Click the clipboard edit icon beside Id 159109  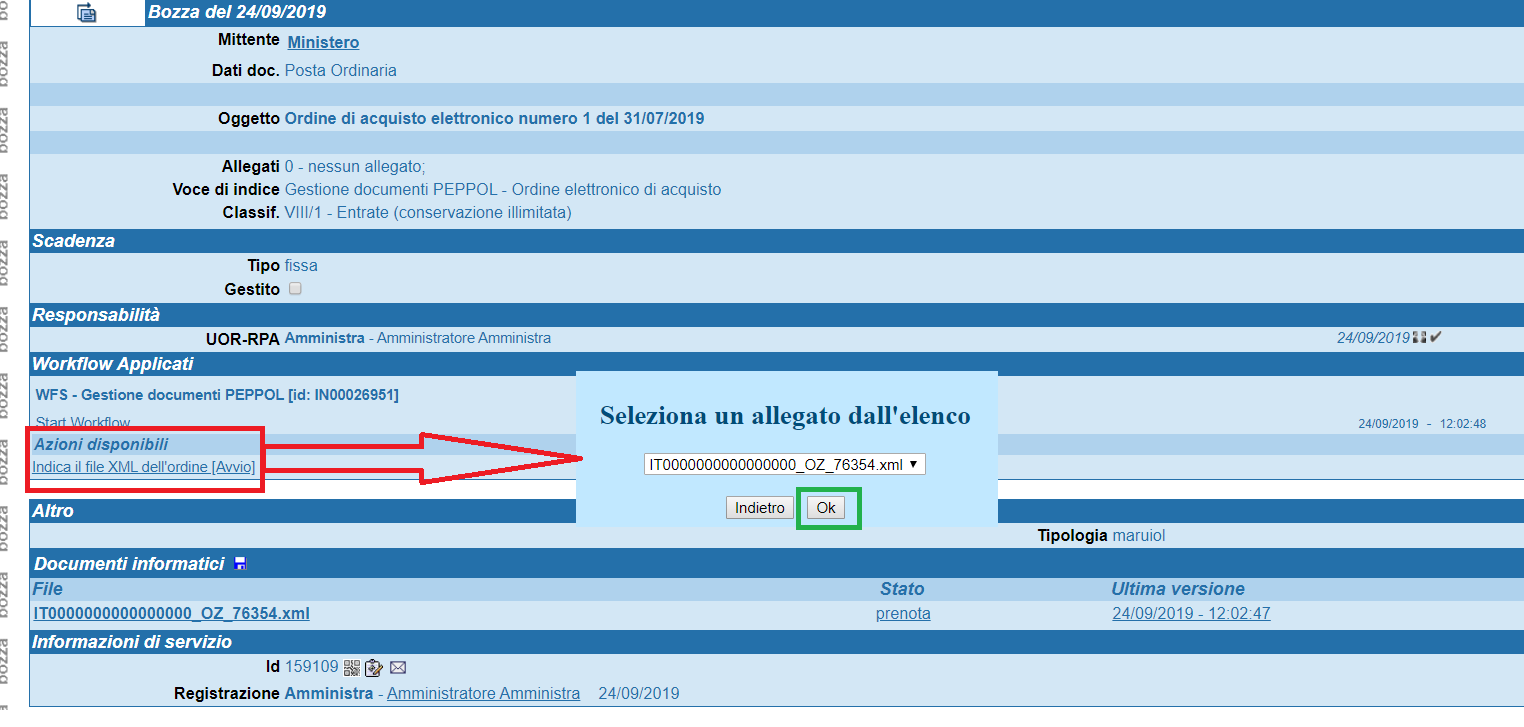point(375,667)
